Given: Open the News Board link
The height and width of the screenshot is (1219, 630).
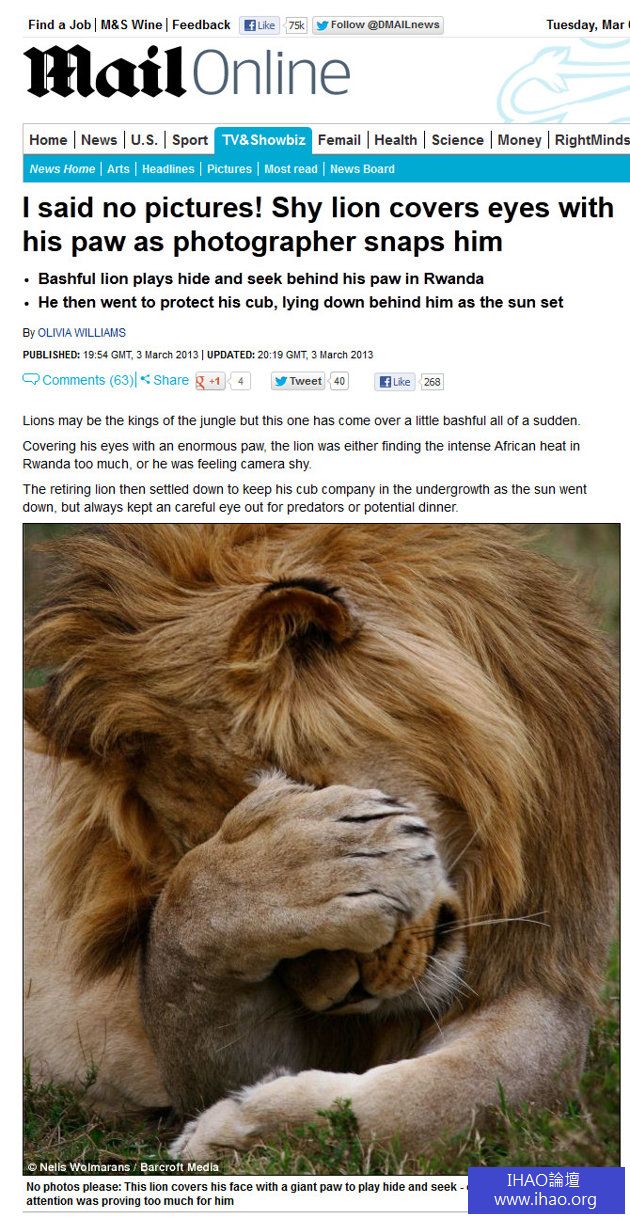Looking at the screenshot, I should point(362,169).
